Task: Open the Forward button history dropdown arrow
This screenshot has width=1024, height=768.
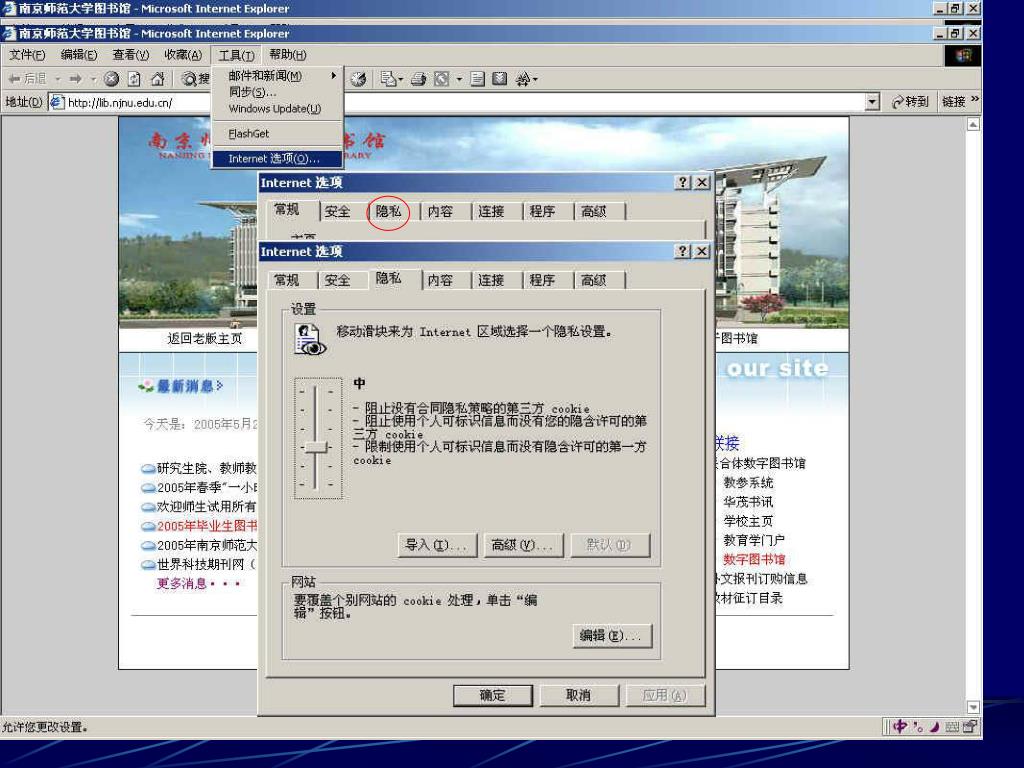Action: 93,79
